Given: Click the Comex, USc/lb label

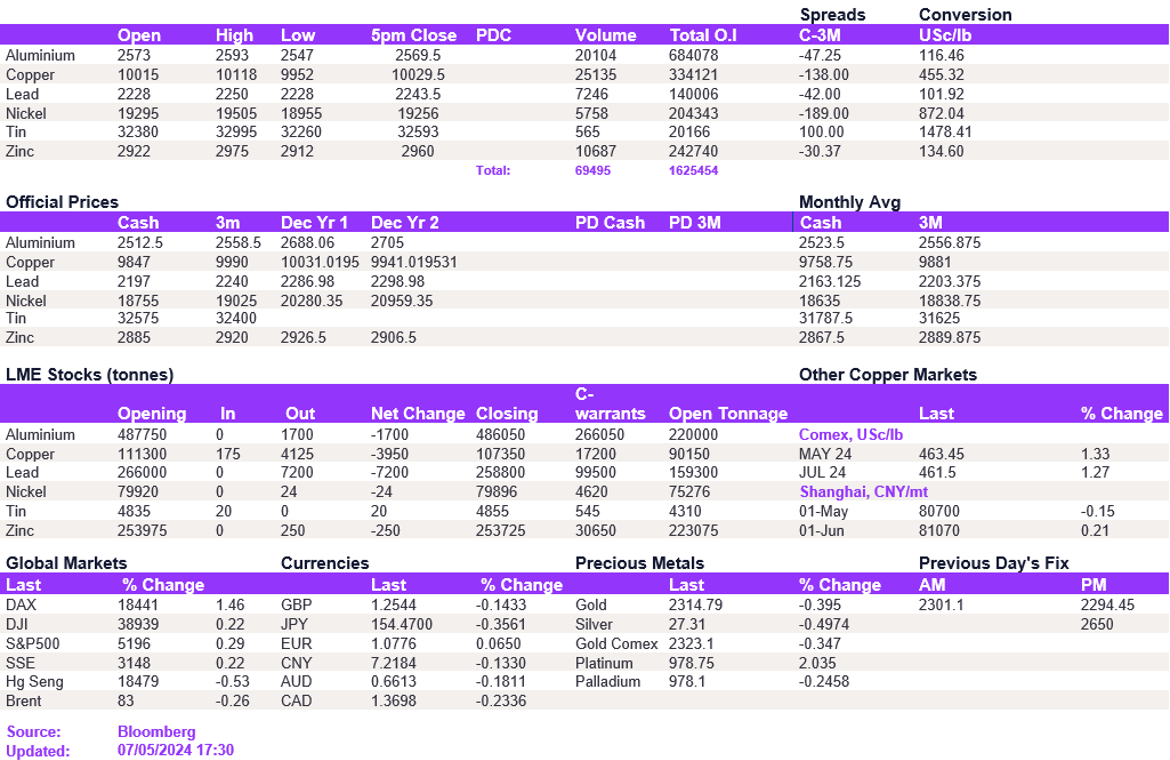Looking at the screenshot, I should coord(851,435).
